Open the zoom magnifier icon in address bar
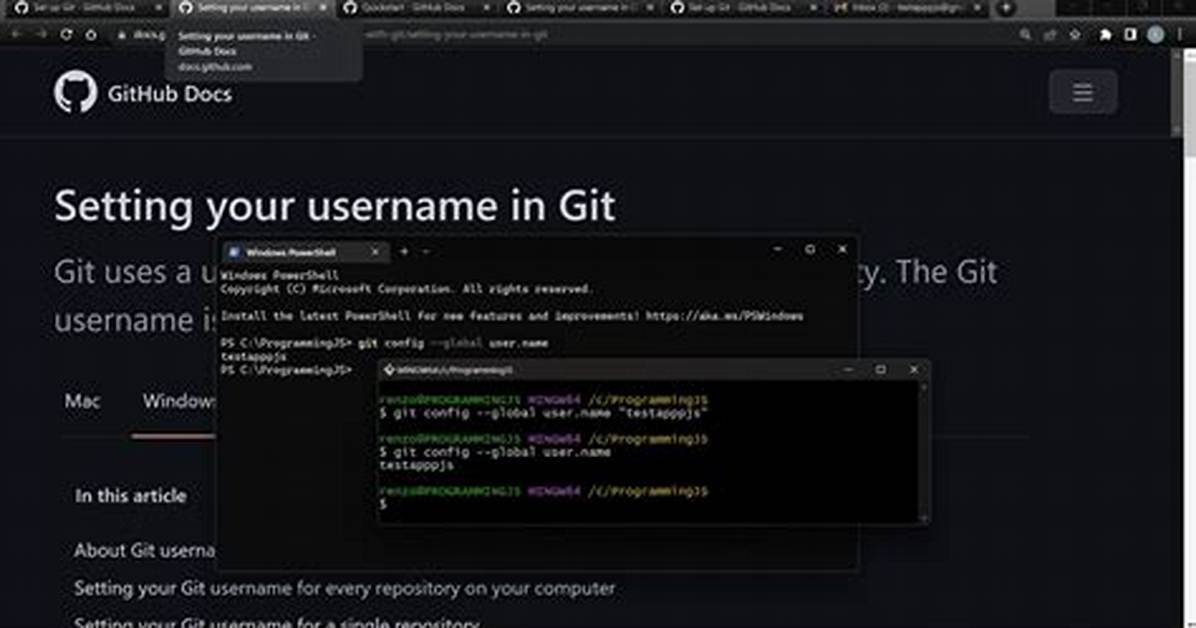The image size is (1196, 628). 1025,34
